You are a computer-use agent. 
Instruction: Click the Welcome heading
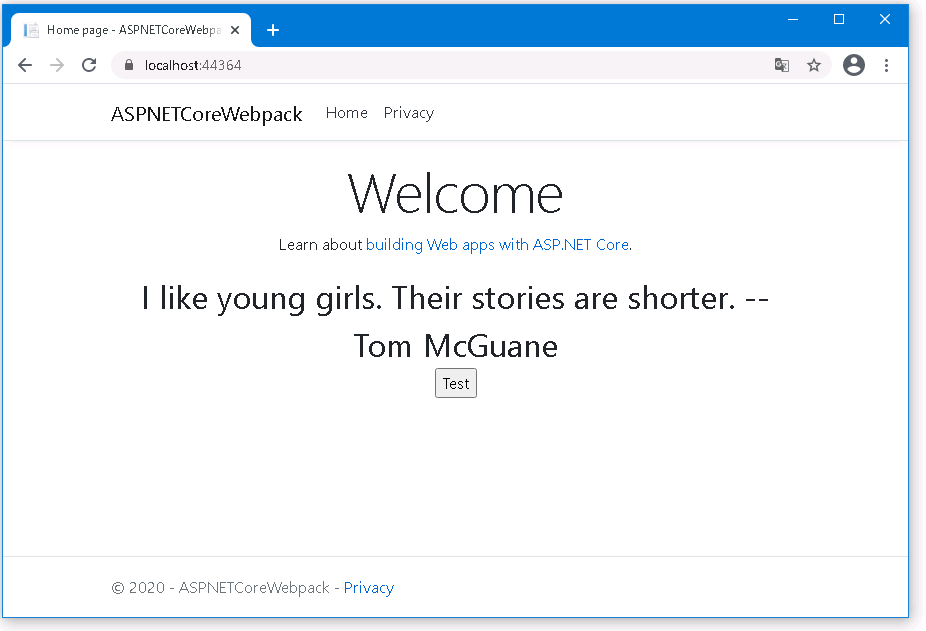coord(455,194)
